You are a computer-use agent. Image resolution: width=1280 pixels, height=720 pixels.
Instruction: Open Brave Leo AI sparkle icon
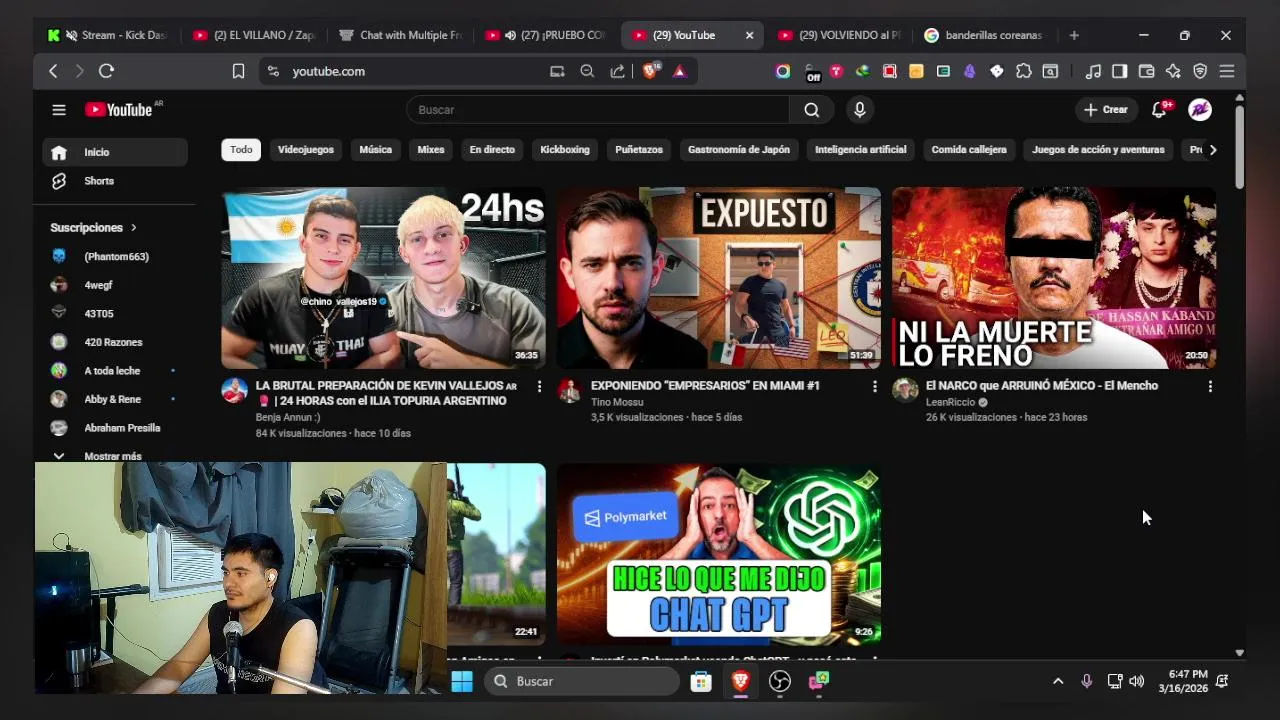click(x=1173, y=71)
